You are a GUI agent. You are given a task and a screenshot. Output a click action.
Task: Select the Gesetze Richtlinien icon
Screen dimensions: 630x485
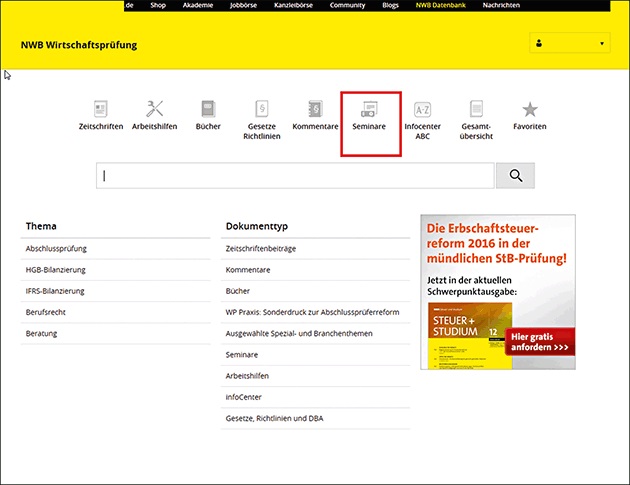click(x=263, y=109)
